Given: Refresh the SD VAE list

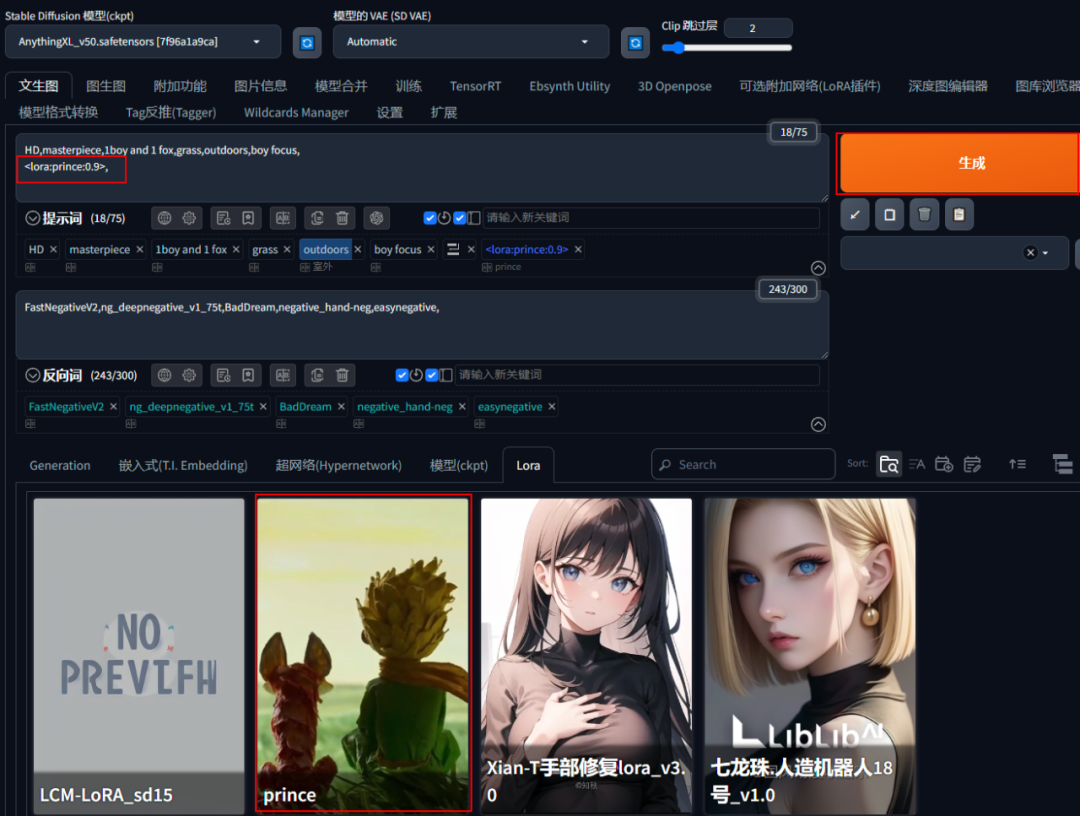Looking at the screenshot, I should [x=635, y=43].
